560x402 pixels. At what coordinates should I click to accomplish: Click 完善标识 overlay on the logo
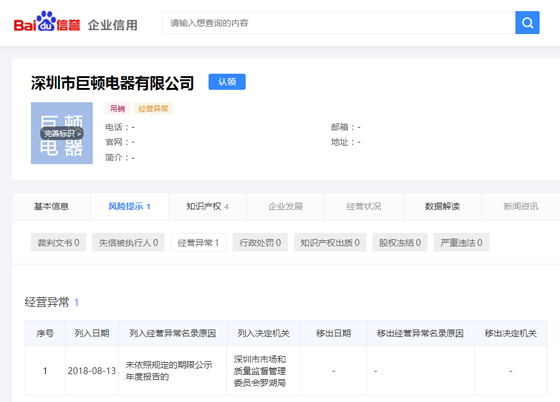point(62,134)
